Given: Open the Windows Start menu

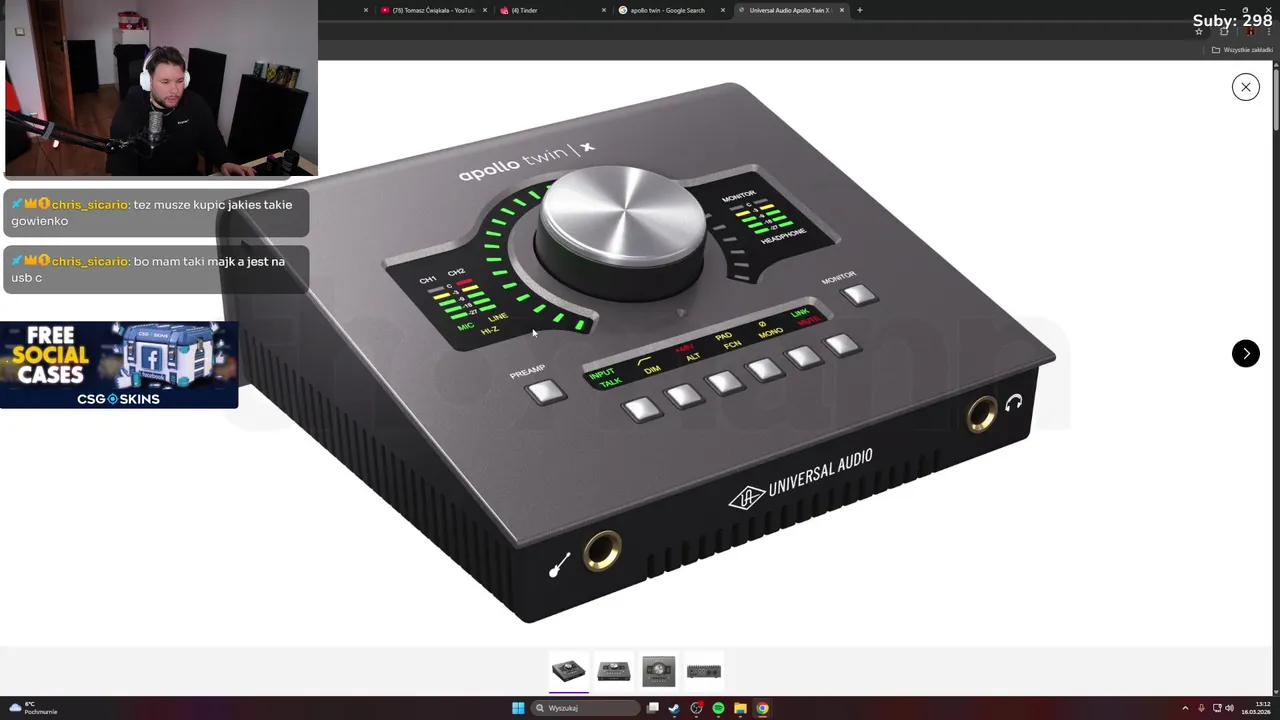Looking at the screenshot, I should [518, 708].
